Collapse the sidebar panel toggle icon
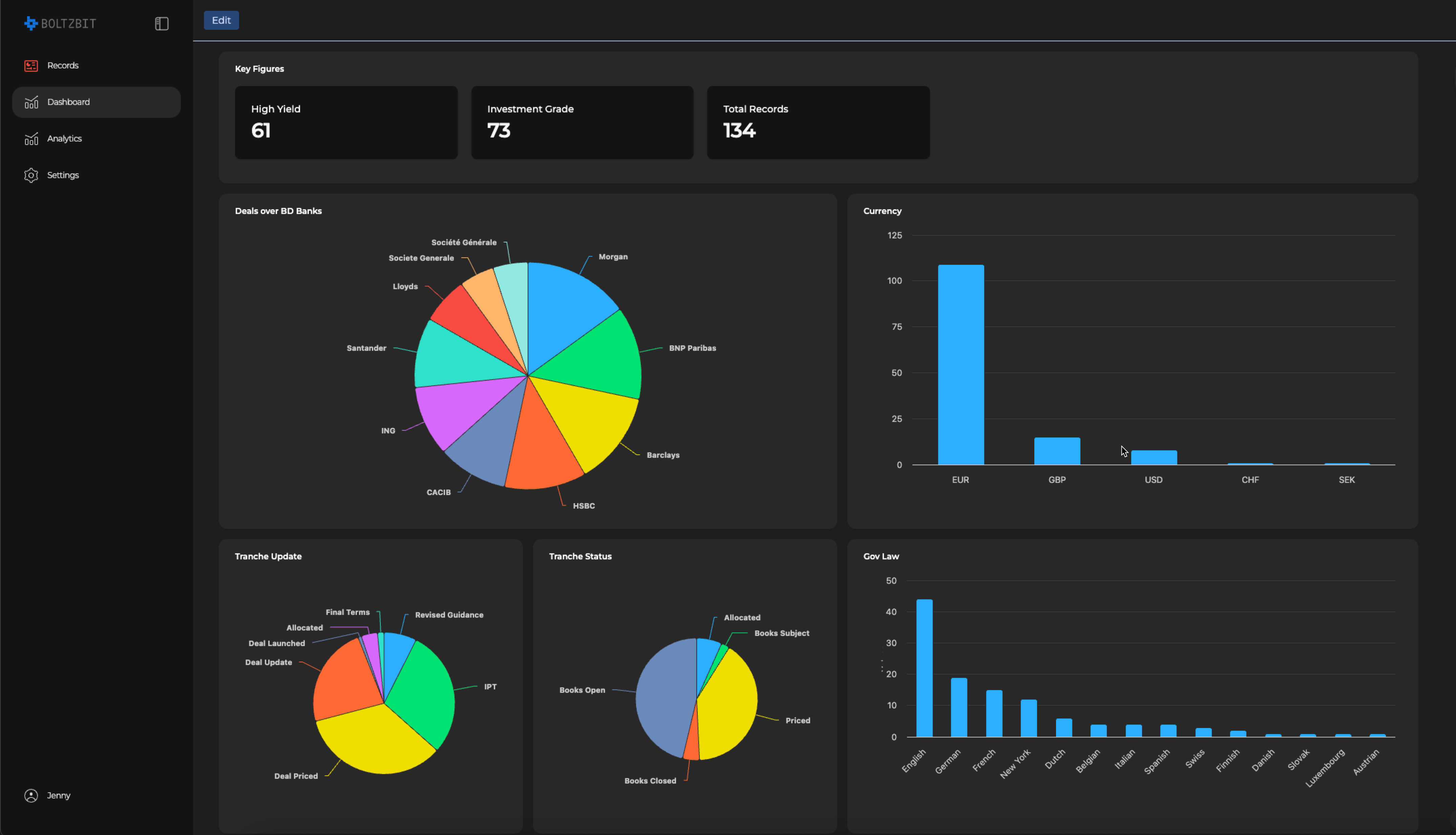Screen dimensions: 1456x835 [x=162, y=23]
